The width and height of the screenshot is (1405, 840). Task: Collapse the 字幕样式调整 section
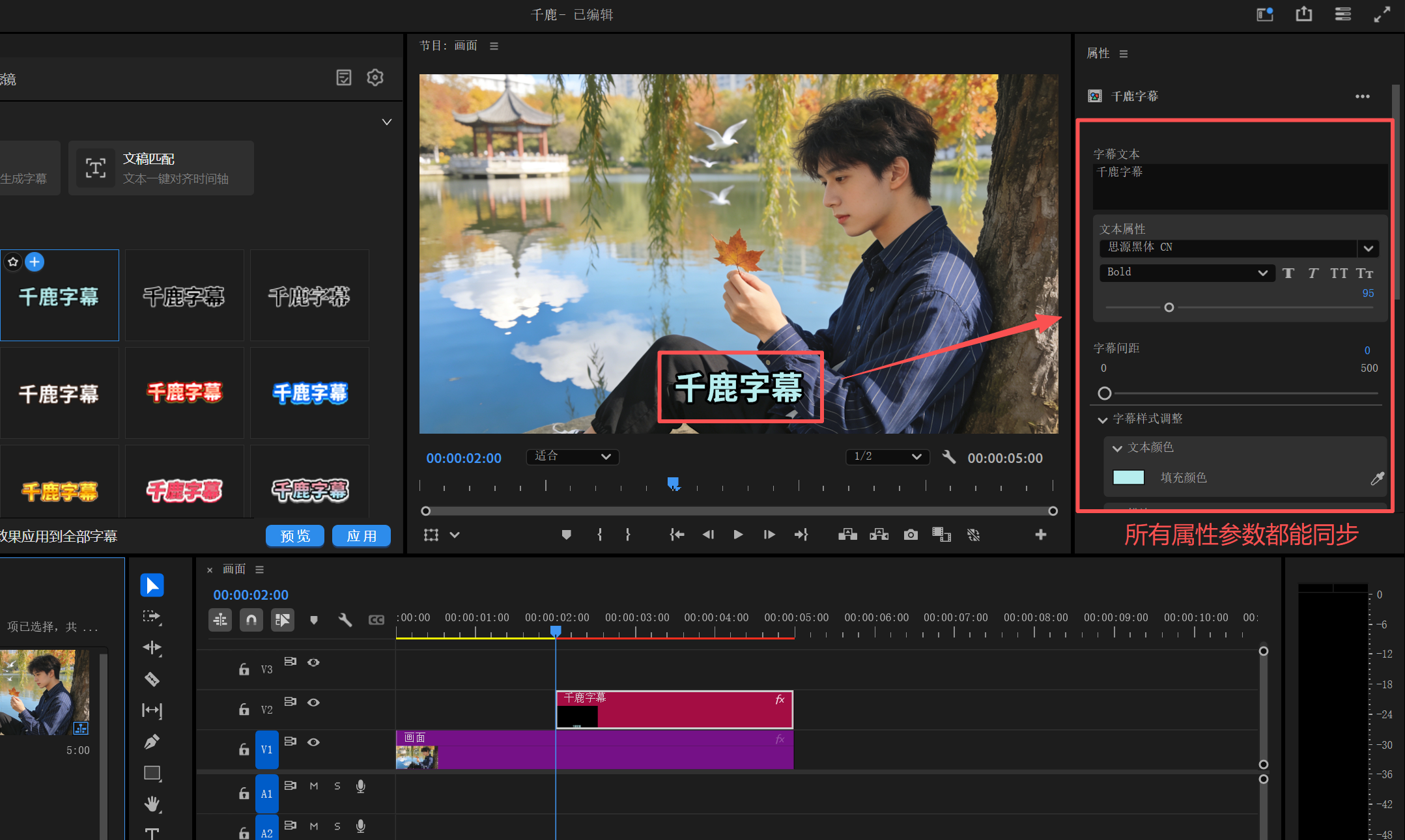pyautogui.click(x=1103, y=419)
